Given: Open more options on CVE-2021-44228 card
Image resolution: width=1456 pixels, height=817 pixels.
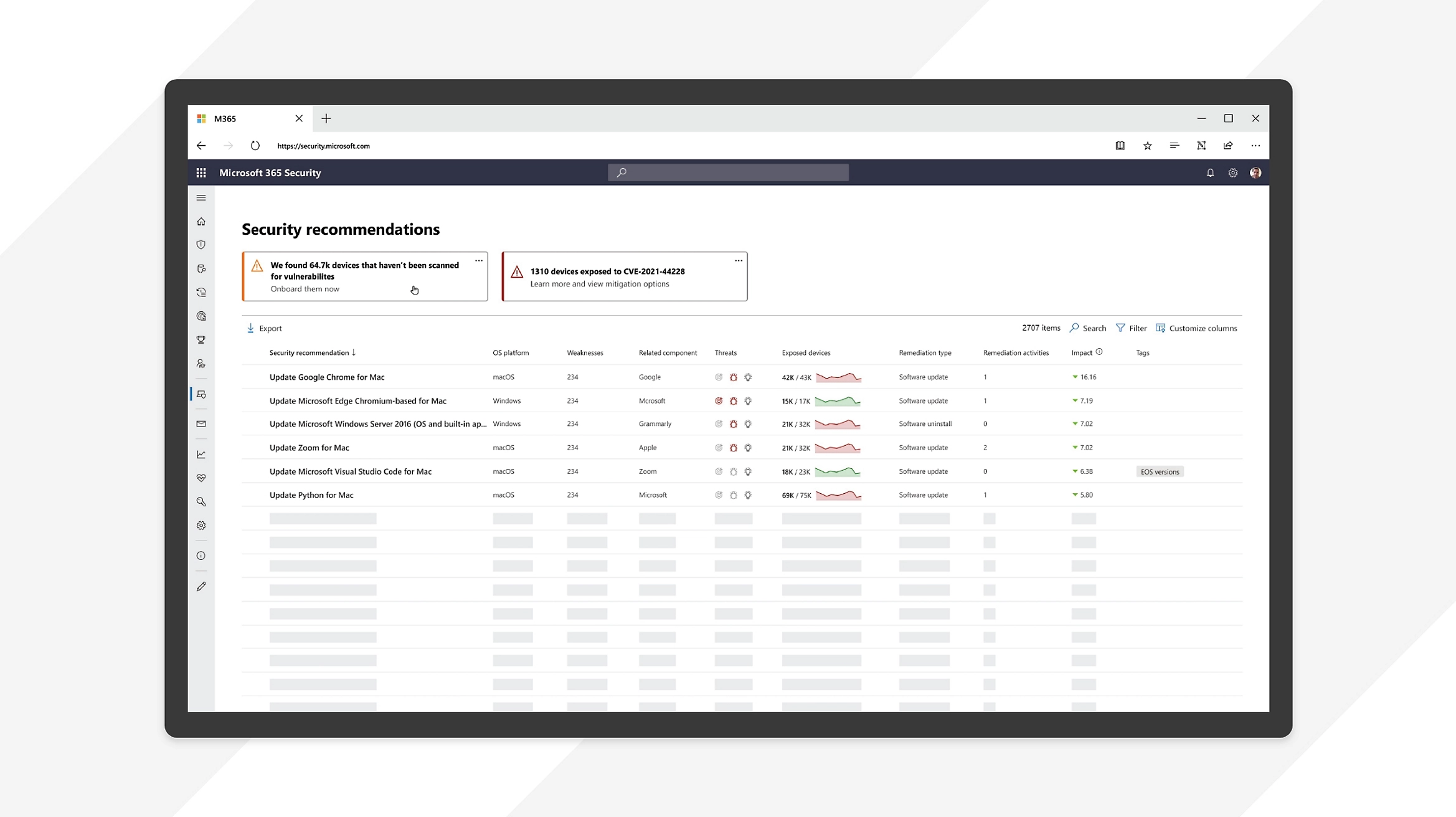Looking at the screenshot, I should pyautogui.click(x=738, y=261).
